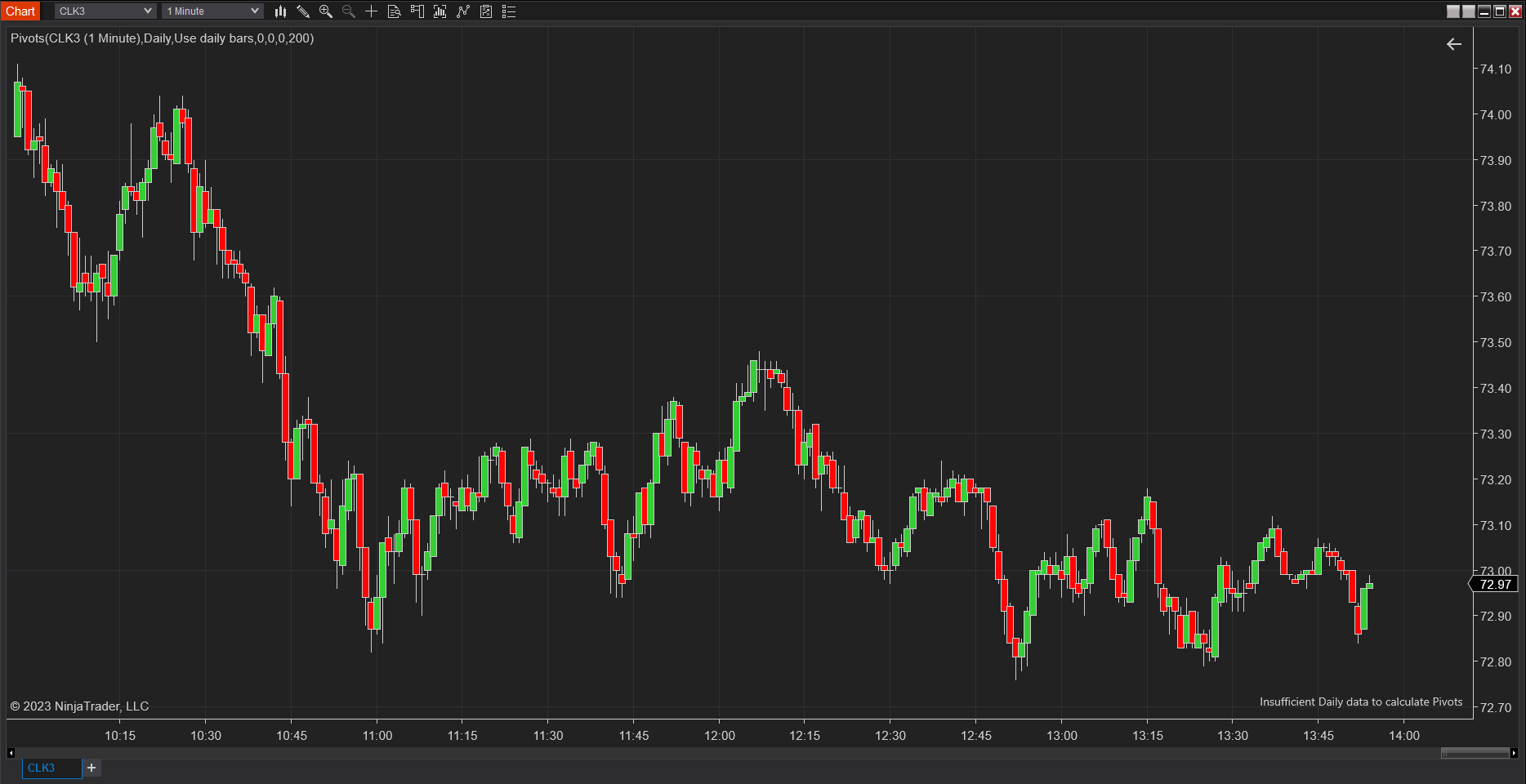
Task: Click the zoom in magnifier icon
Action: (x=326, y=11)
